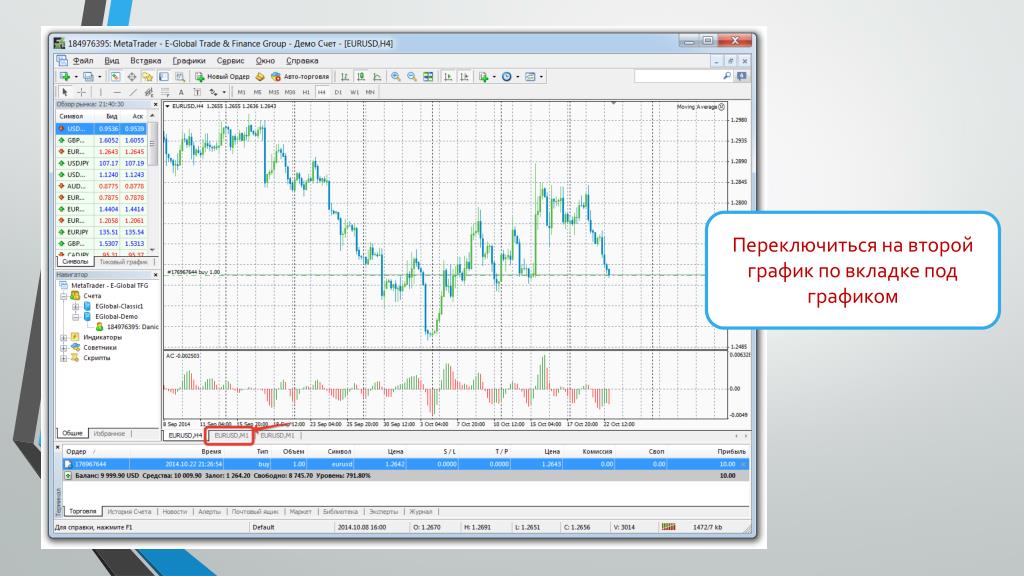Switch chart to candlesticks
This screenshot has width=1024, height=576.
tap(361, 76)
